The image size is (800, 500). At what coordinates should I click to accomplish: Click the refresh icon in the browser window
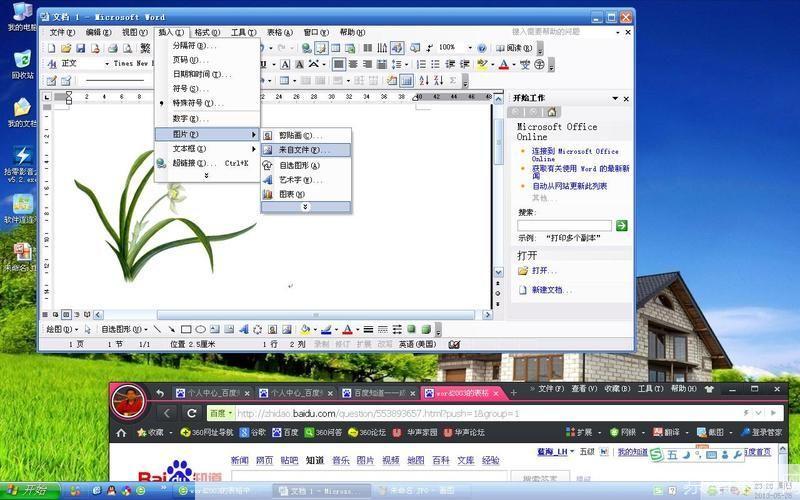coord(192,413)
